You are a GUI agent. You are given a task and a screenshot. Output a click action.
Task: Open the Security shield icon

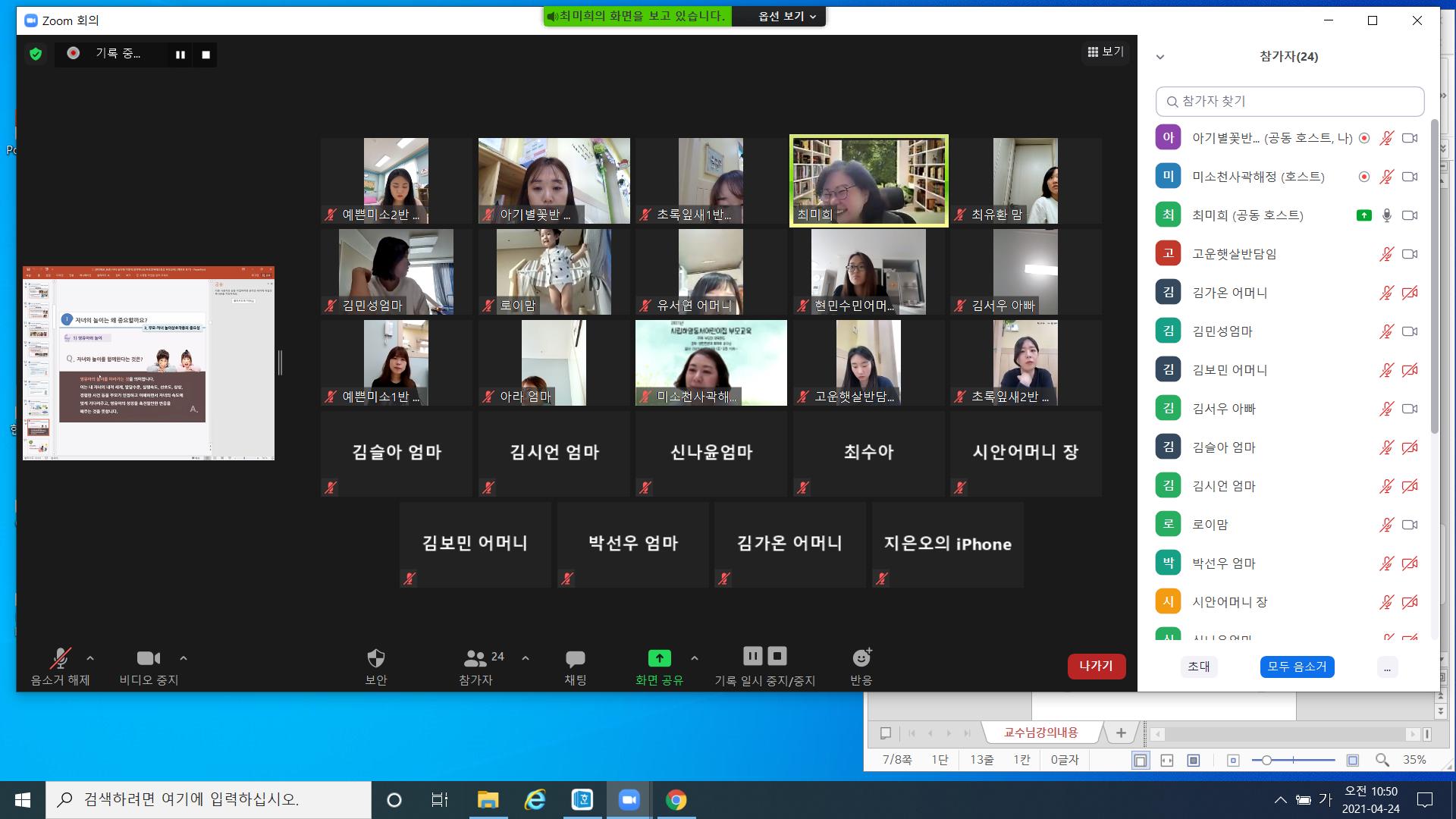coord(376,658)
